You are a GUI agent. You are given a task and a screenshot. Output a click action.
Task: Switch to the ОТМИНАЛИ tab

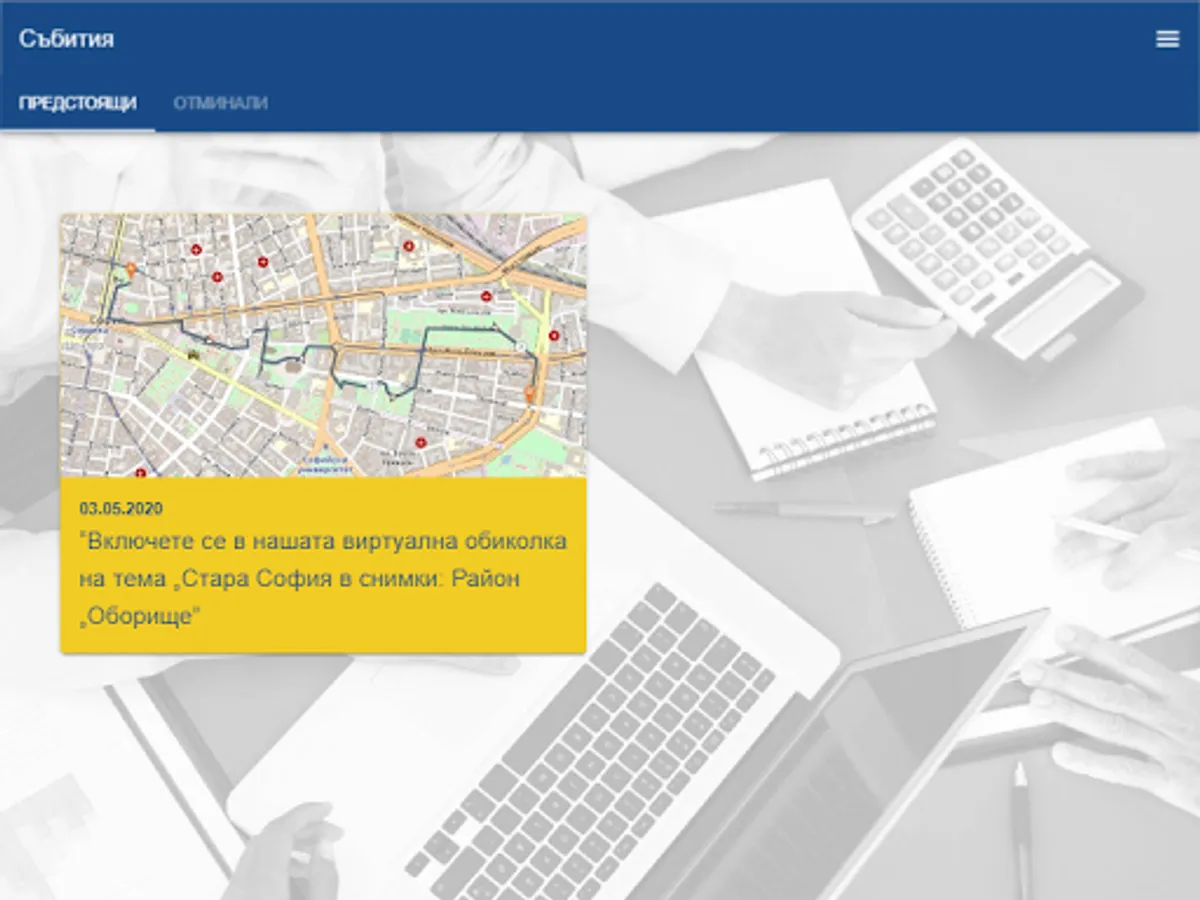tap(220, 103)
